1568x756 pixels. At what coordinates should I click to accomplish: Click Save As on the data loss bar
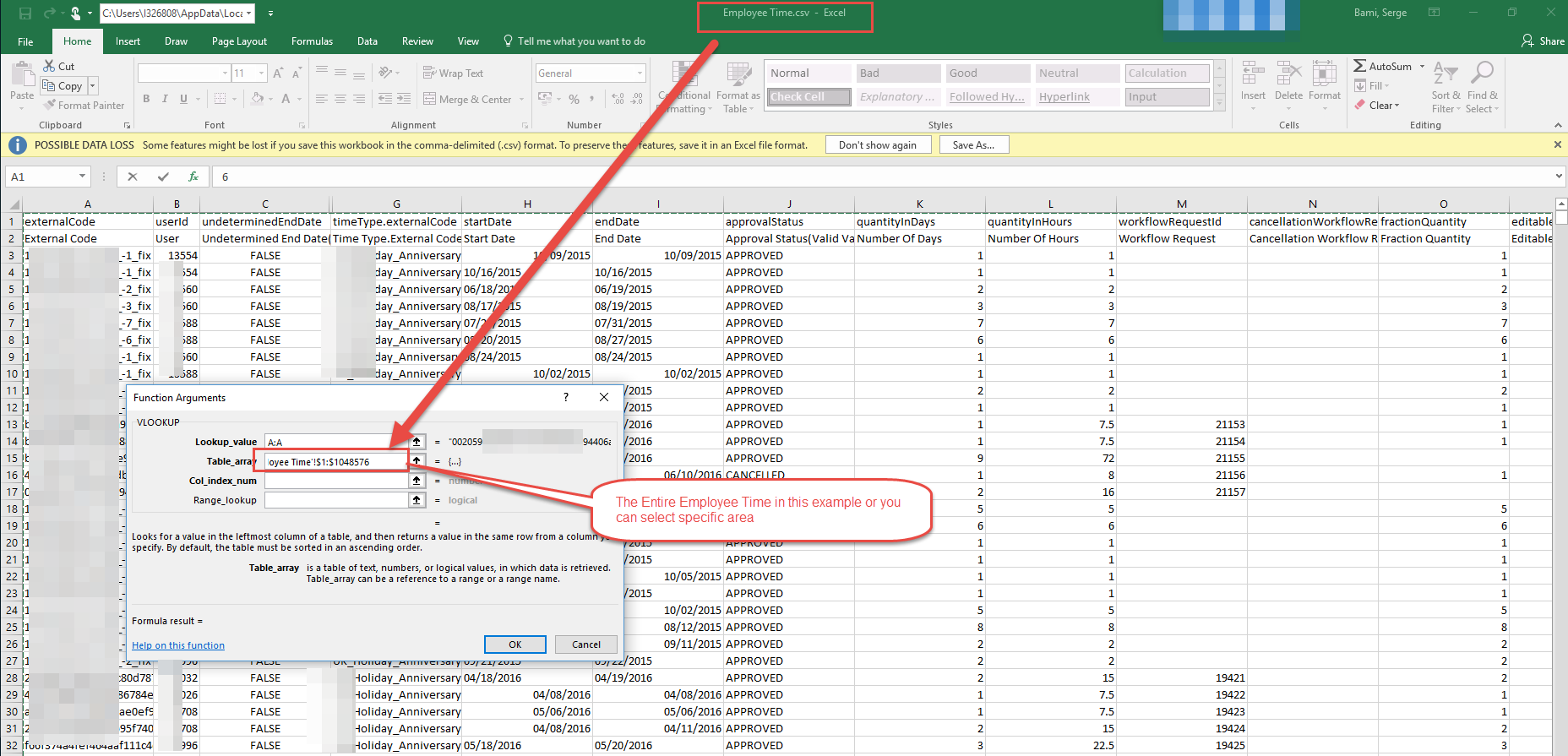pyautogui.click(x=973, y=145)
